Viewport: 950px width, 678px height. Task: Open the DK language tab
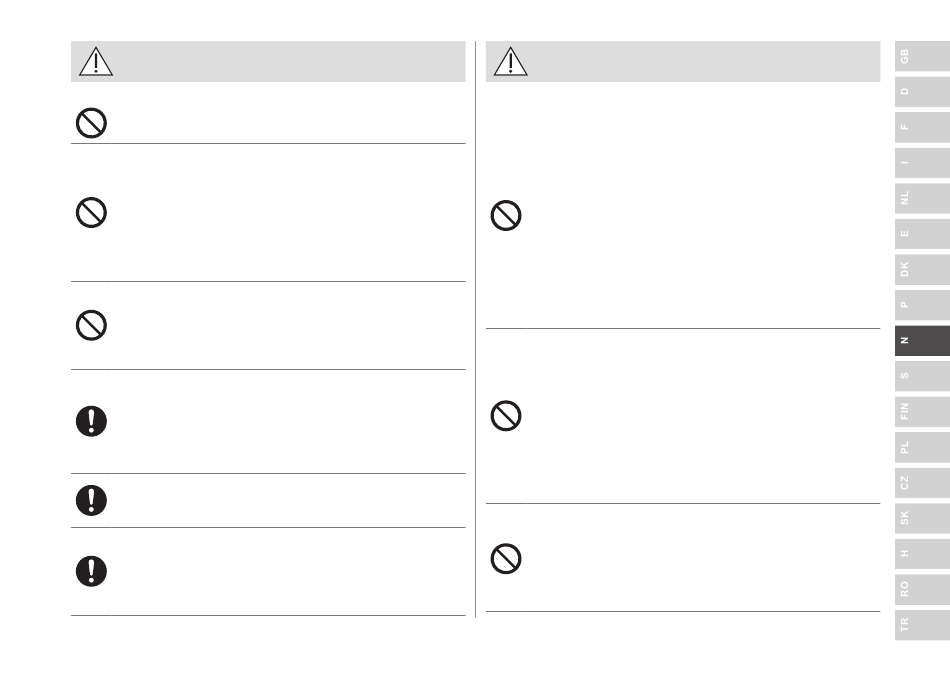click(x=922, y=270)
